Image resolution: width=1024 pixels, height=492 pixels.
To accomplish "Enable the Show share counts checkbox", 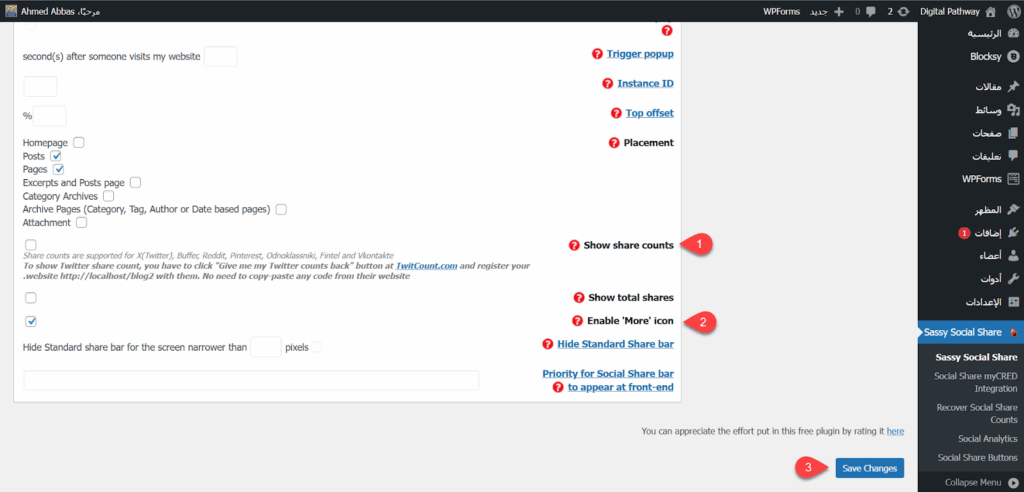I will tap(31, 244).
